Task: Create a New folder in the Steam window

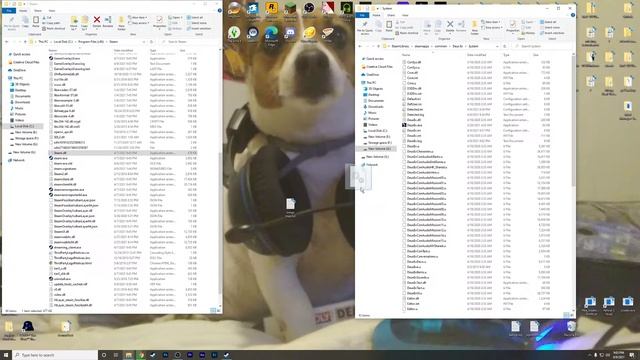Action: (x=121, y=23)
